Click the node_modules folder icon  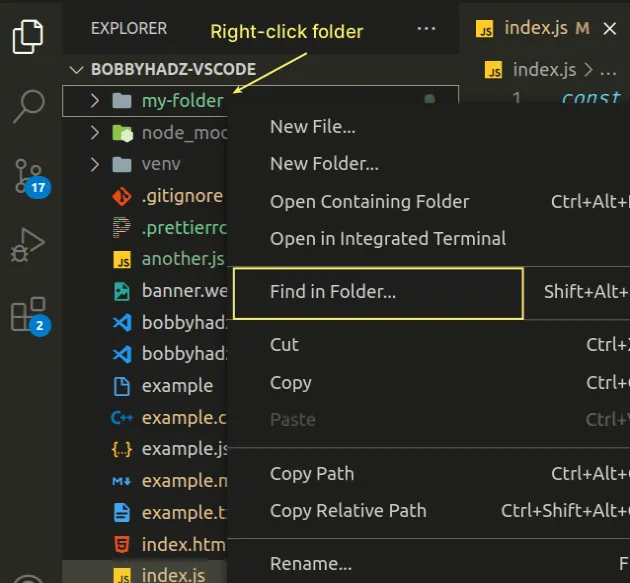click(x=122, y=133)
